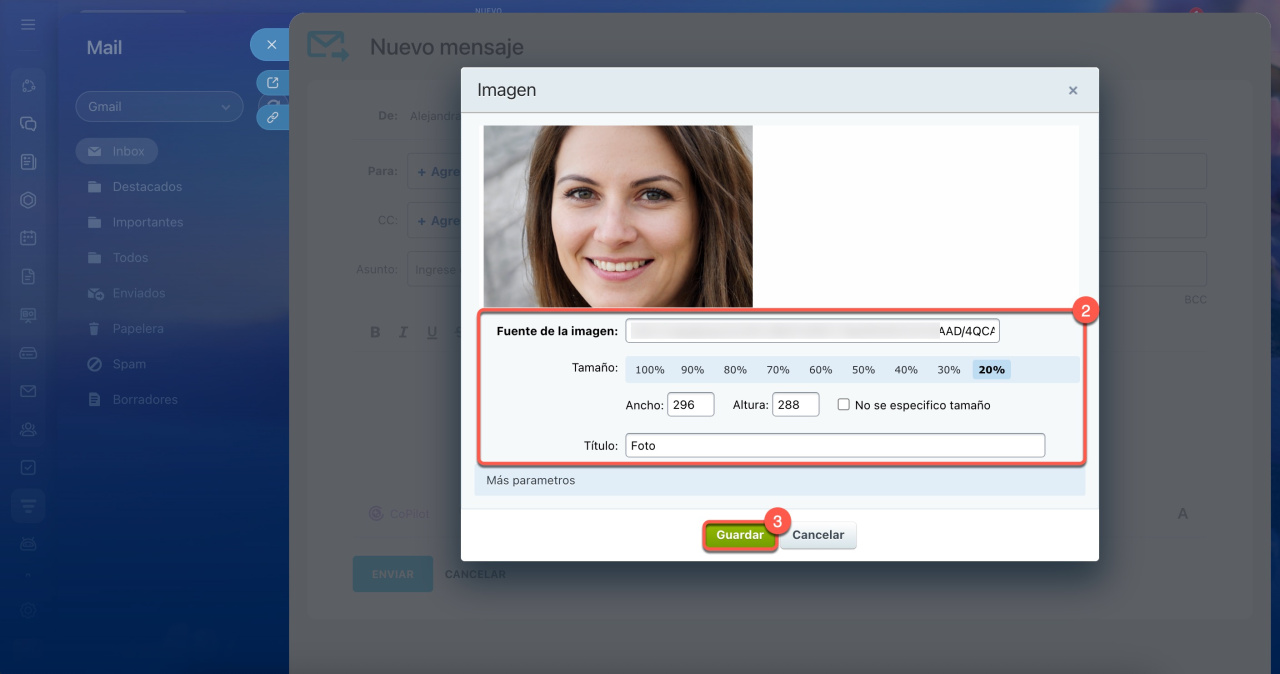Viewport: 1280px width, 674px height.
Task: Open the hamburger menu in the sidebar
Action: (28, 25)
